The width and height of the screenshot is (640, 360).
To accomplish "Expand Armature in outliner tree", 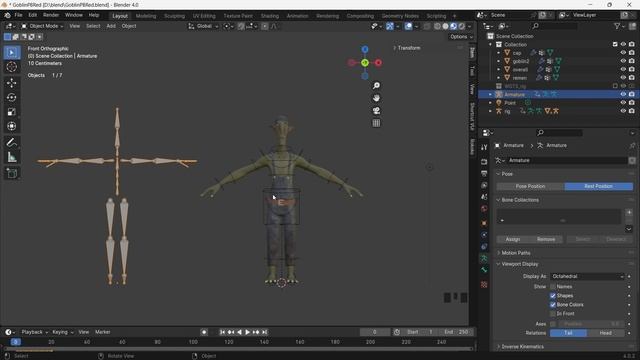I will 491,94.
